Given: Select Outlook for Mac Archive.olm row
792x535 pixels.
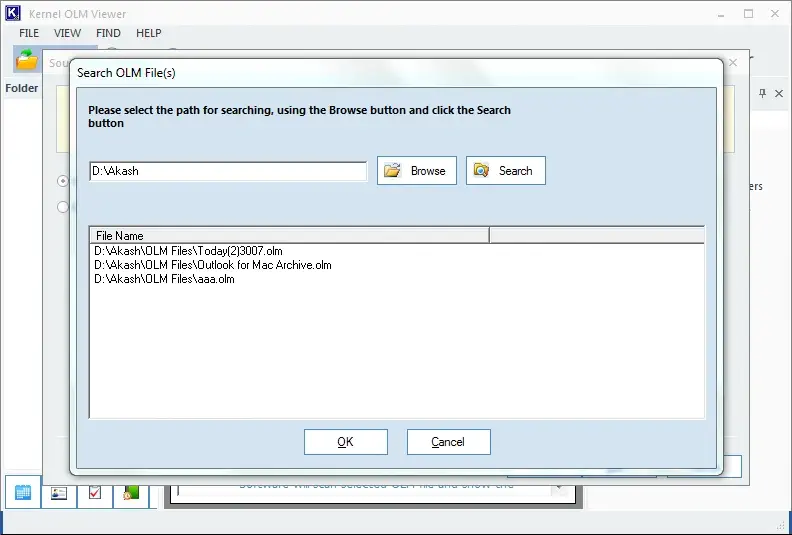Looking at the screenshot, I should click(213, 265).
